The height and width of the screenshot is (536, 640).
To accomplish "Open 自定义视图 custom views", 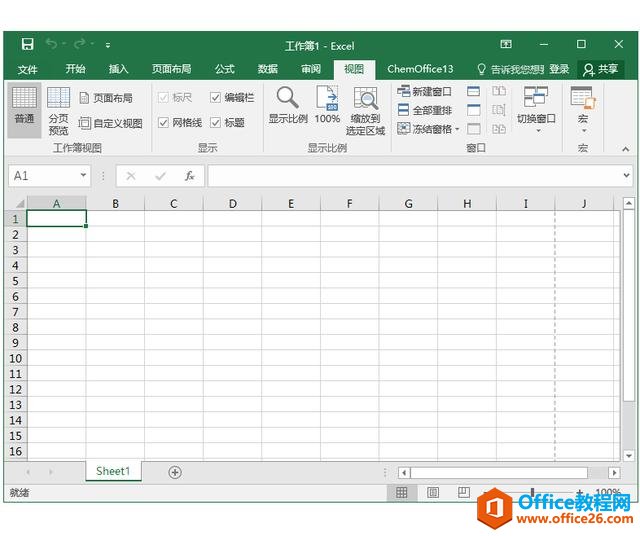I will (110, 123).
